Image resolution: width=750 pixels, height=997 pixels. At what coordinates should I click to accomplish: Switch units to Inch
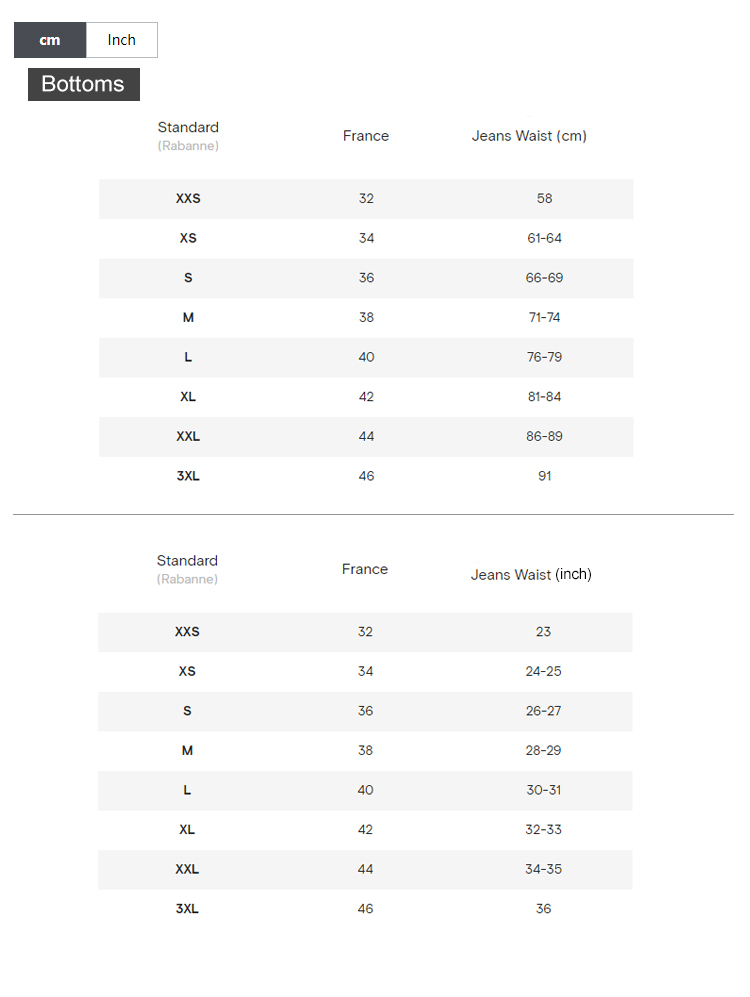[x=122, y=40]
